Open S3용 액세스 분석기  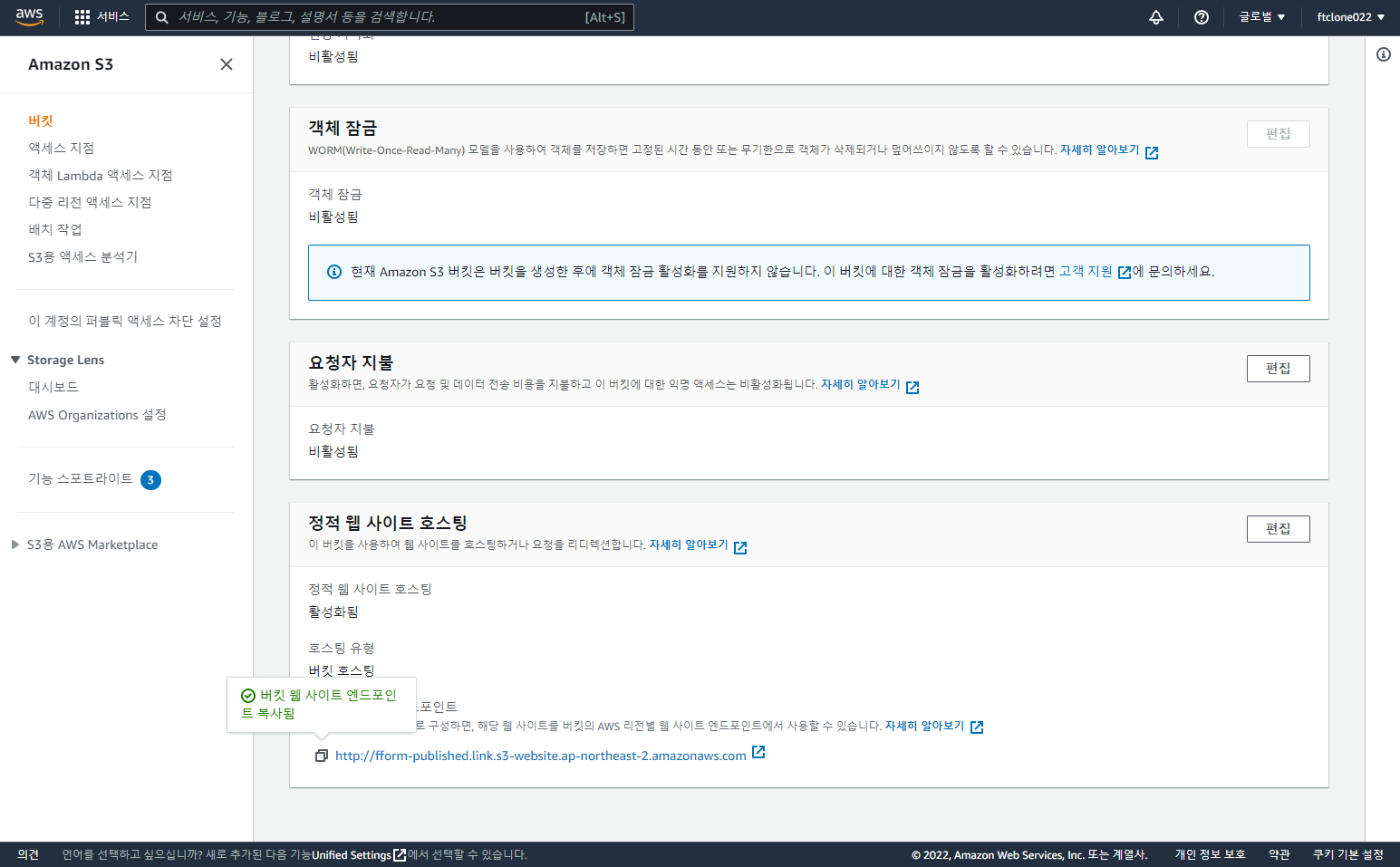point(82,256)
